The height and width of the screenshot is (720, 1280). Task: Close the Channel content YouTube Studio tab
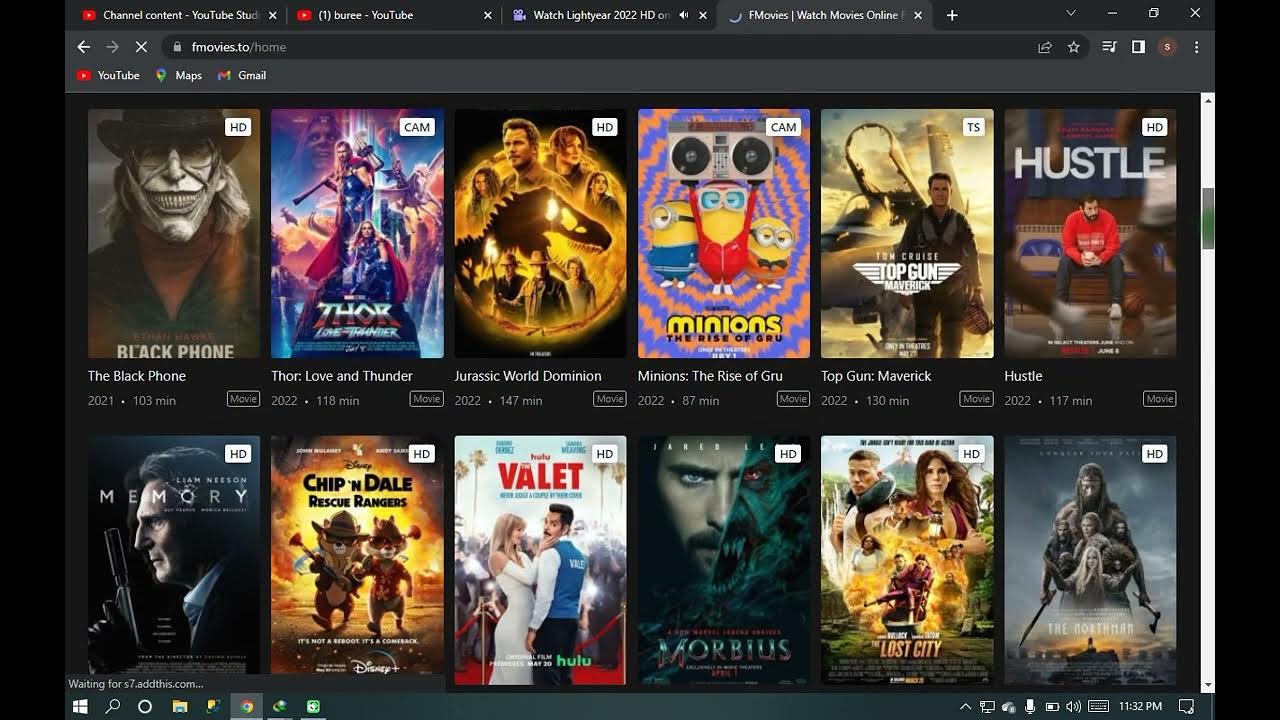[x=272, y=15]
